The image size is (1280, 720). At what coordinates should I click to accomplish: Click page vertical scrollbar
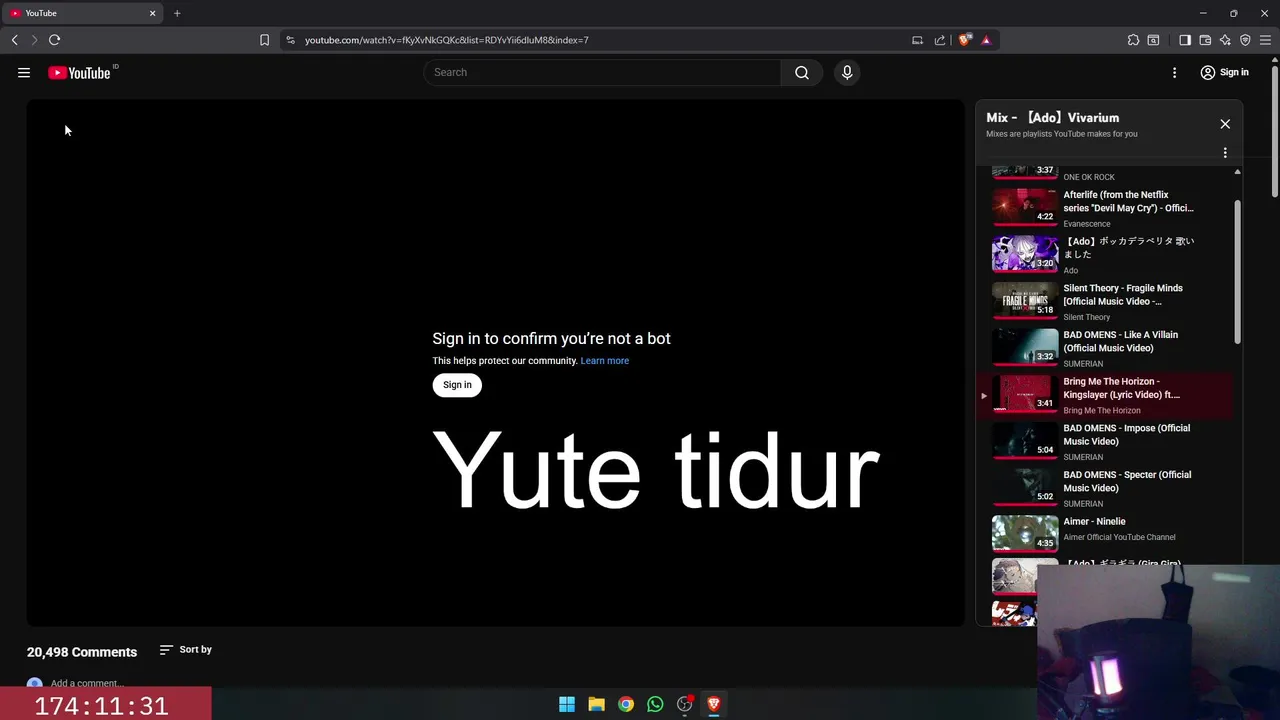(x=1275, y=130)
